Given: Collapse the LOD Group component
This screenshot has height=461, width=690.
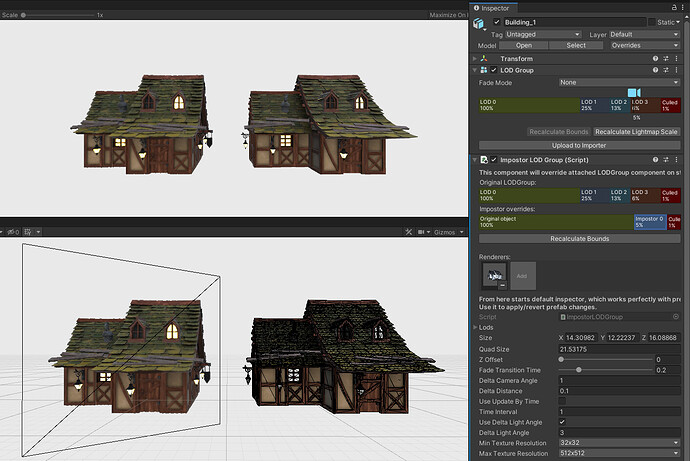Looking at the screenshot, I should (x=475, y=70).
